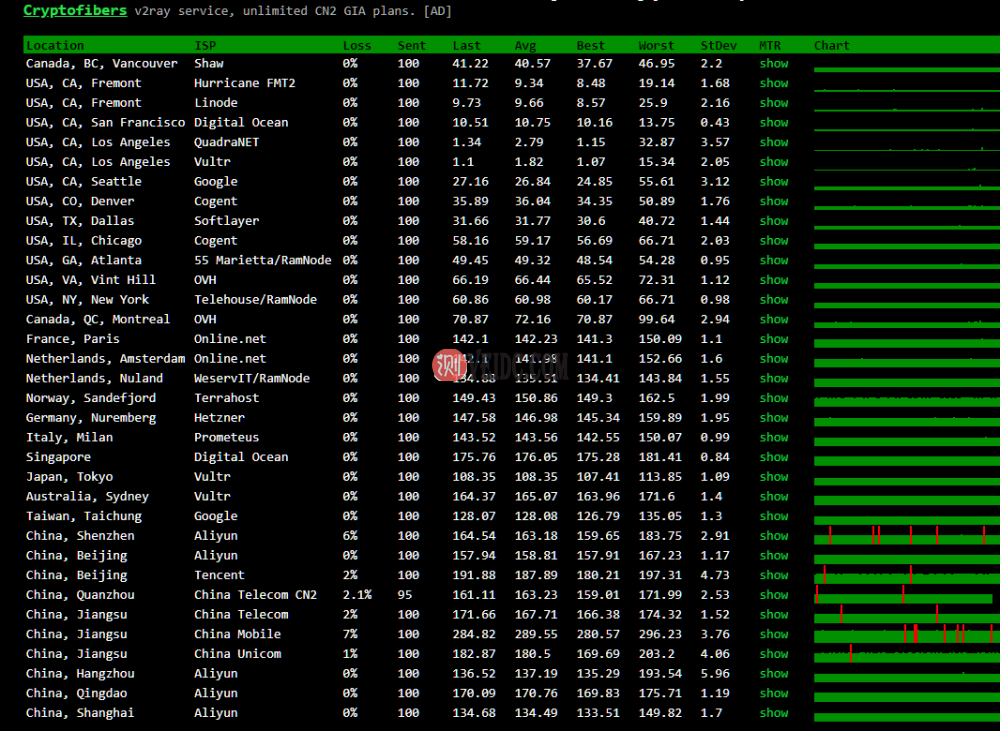Image resolution: width=1000 pixels, height=731 pixels.
Task: Click the Shenzhen Aliyun latency chart
Action: [905, 536]
